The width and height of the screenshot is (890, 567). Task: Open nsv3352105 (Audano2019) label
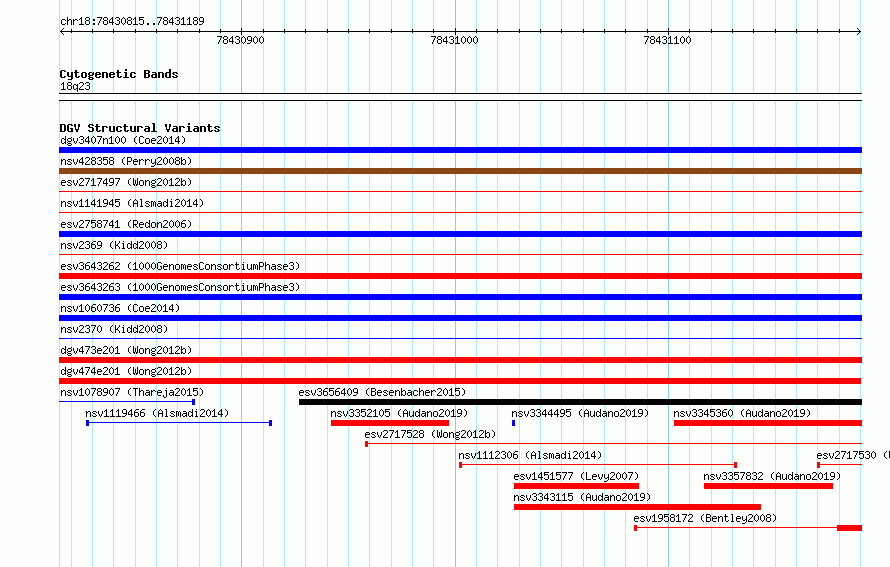coord(399,413)
